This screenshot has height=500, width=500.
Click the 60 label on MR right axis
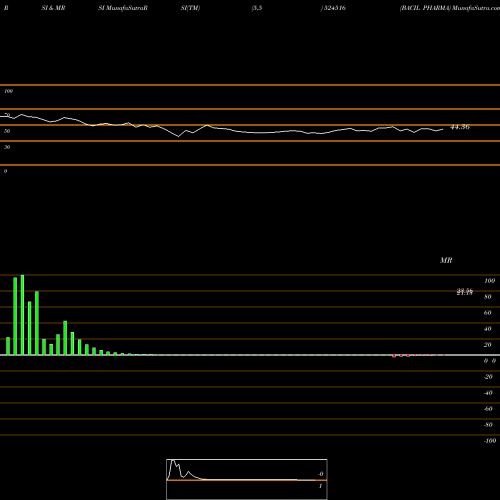487,313
